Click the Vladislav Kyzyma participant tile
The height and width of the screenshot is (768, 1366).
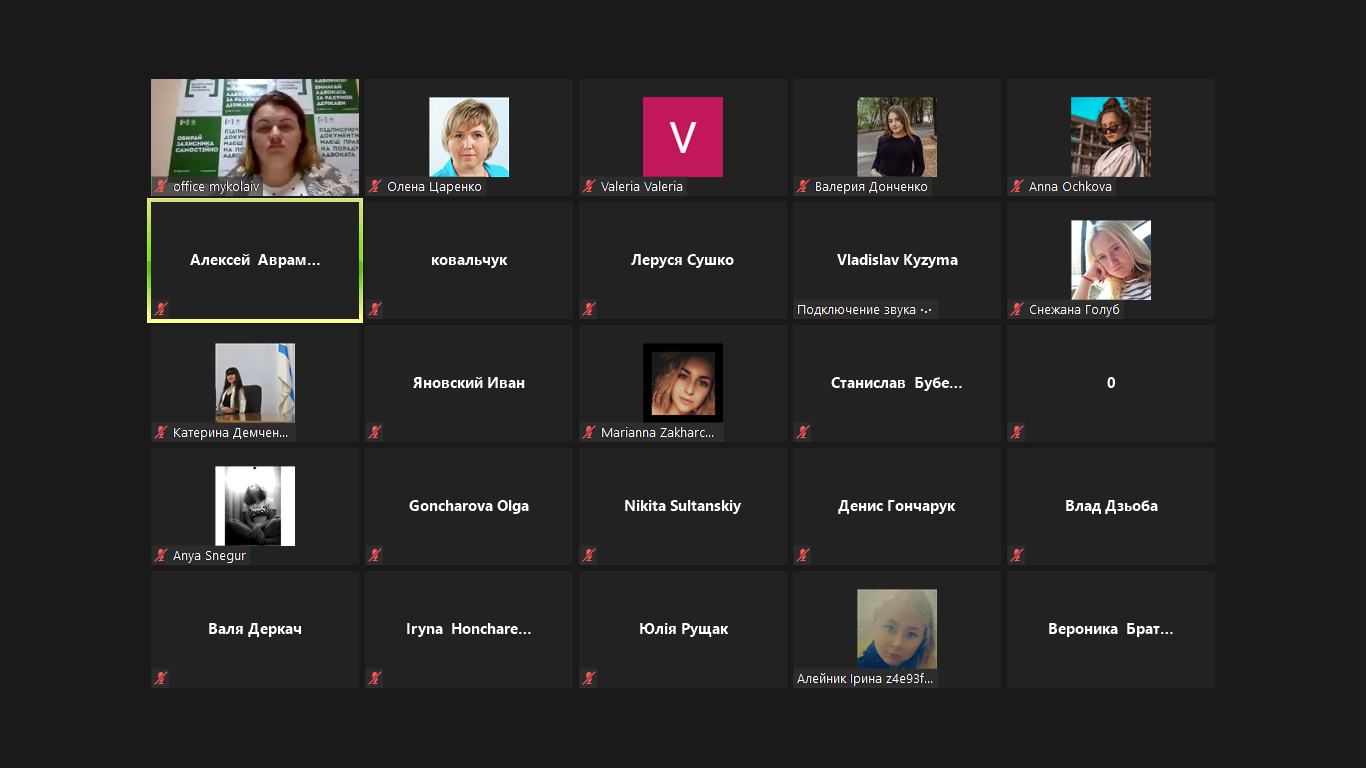[897, 260]
